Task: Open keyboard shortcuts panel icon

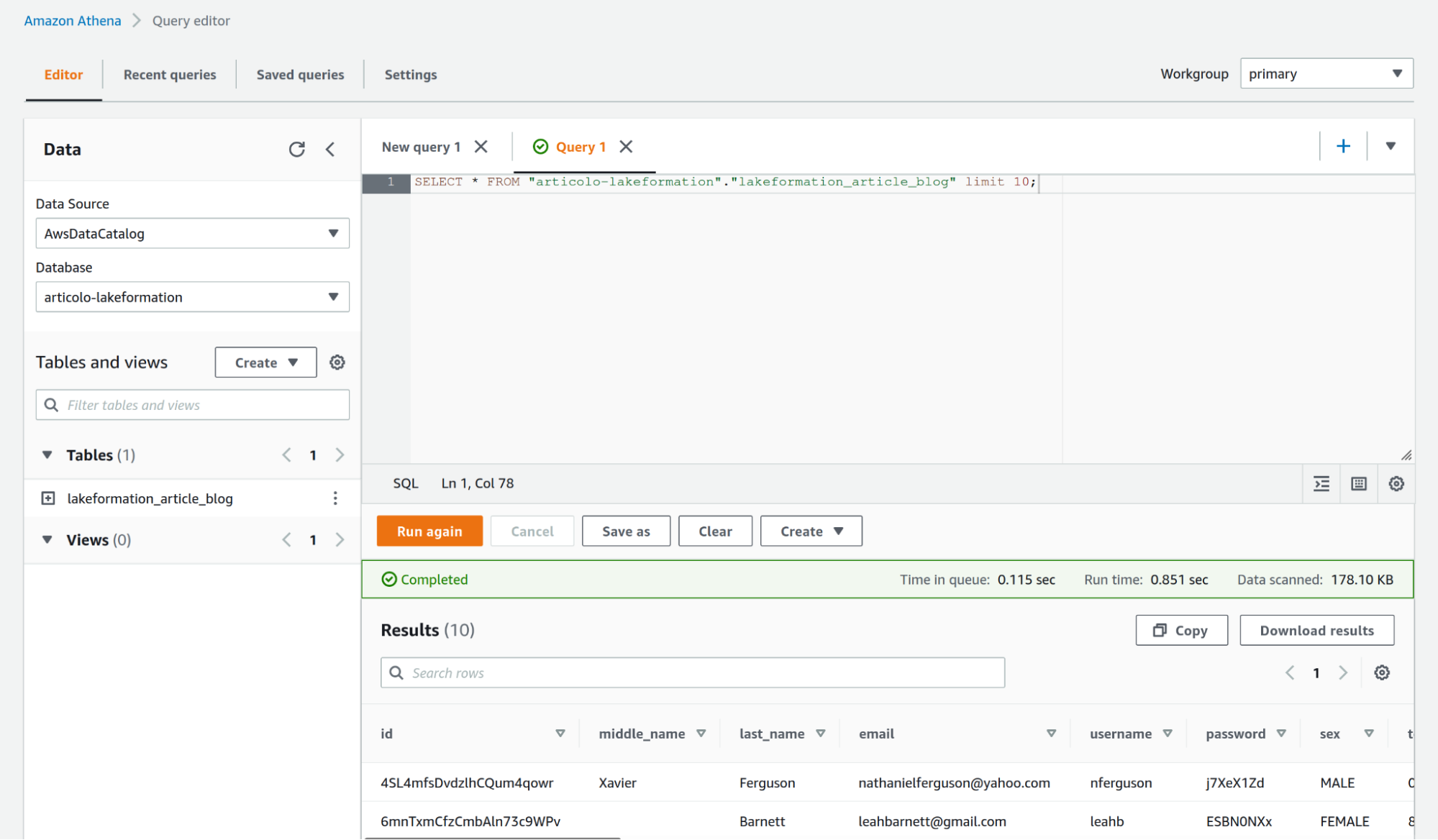Action: point(1359,483)
